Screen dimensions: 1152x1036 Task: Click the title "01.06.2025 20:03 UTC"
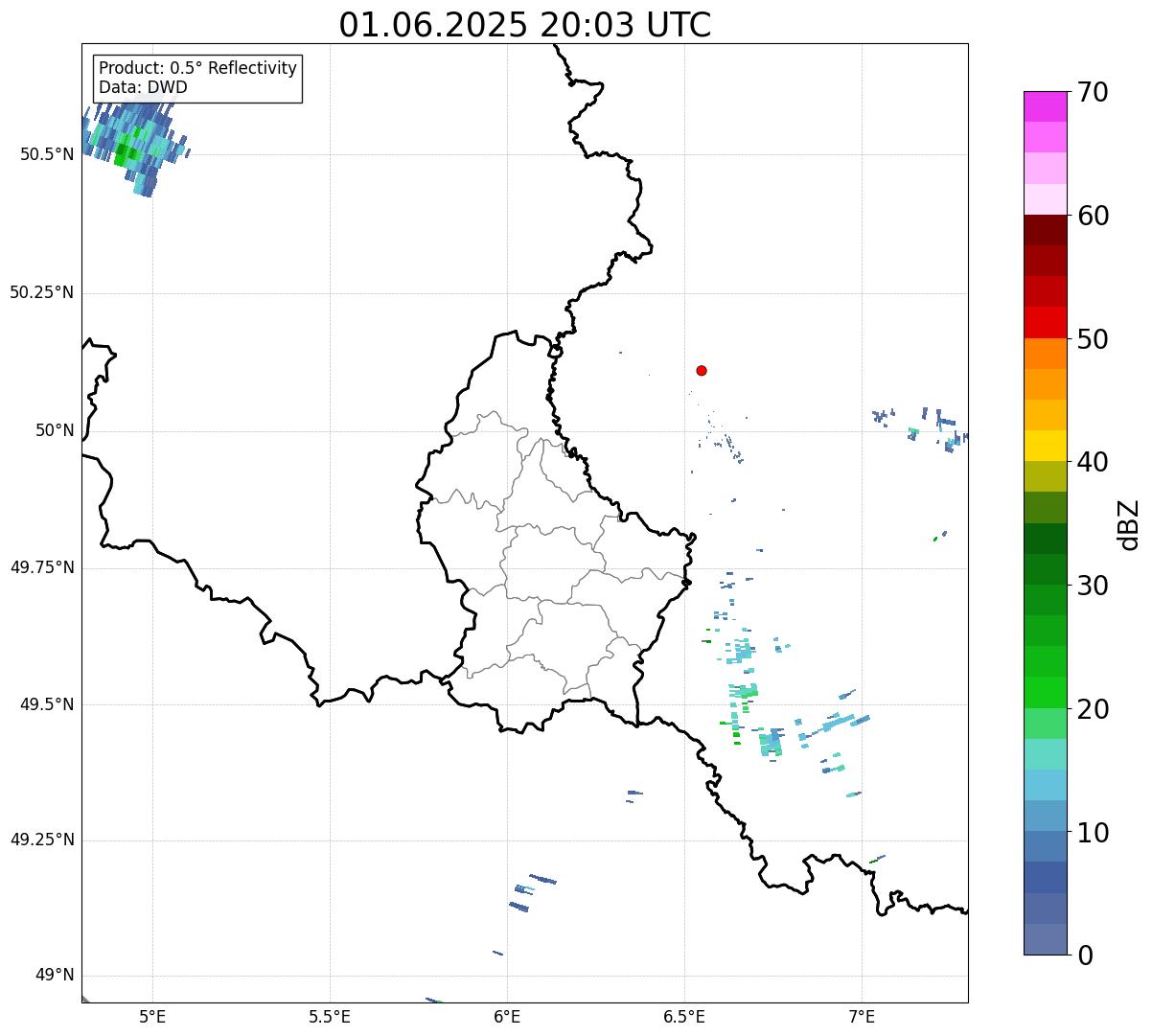coord(525,25)
